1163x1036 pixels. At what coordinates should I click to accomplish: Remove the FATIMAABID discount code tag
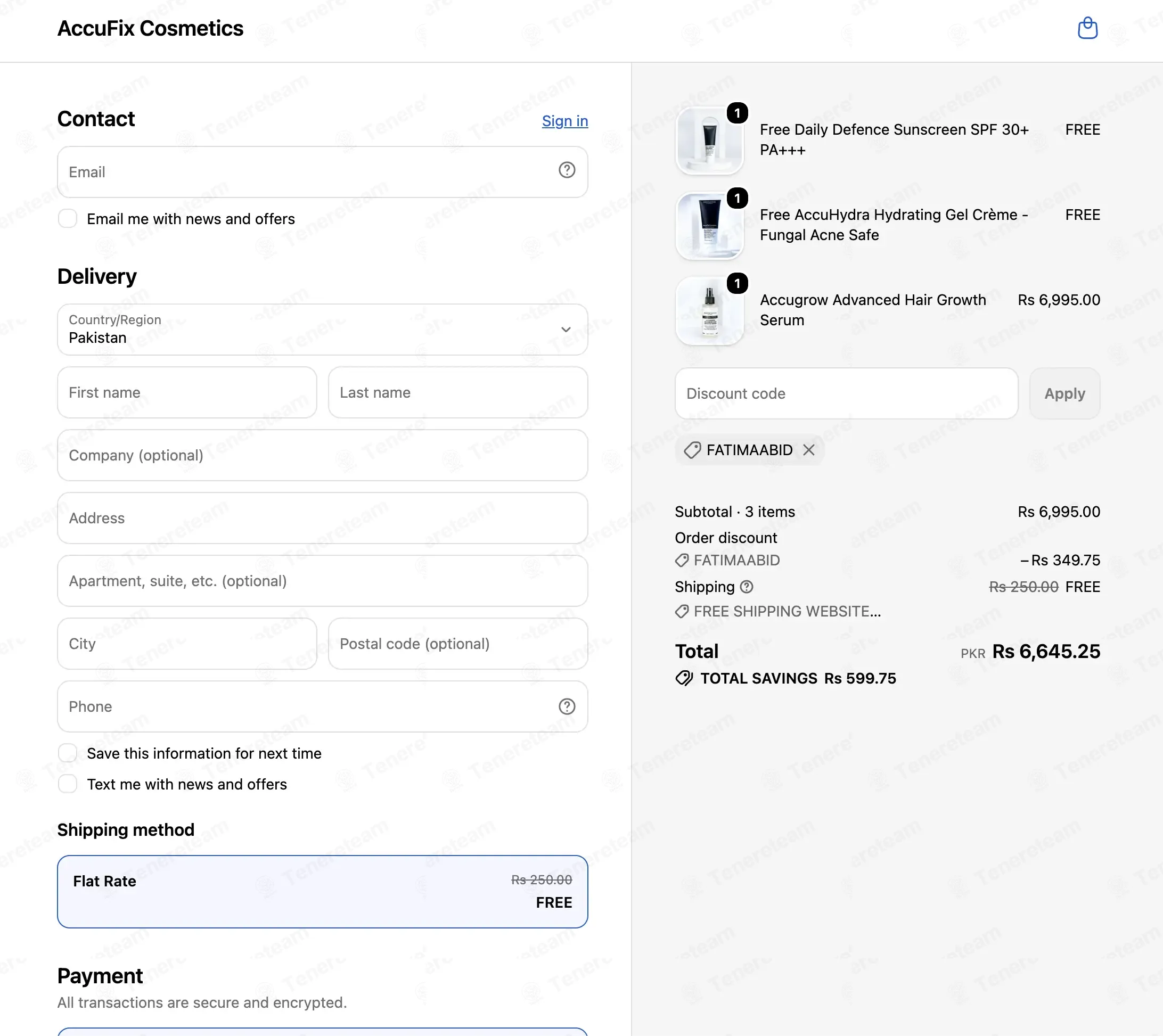point(808,450)
